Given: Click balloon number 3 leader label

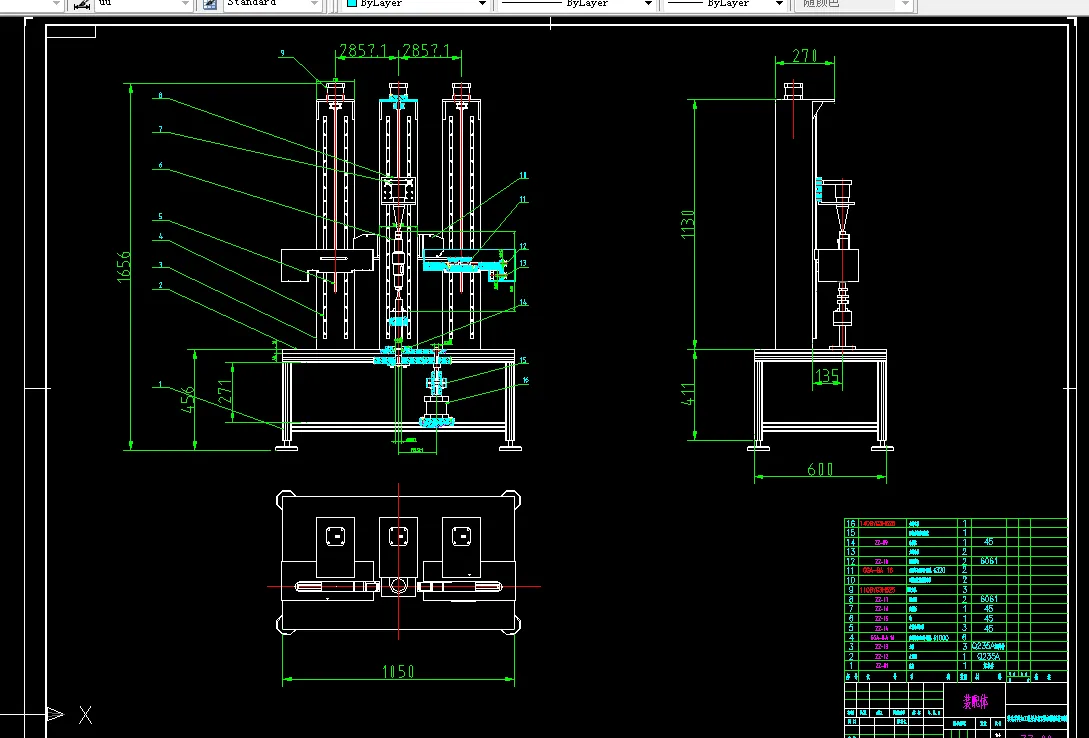Looking at the screenshot, I should coord(160,265).
